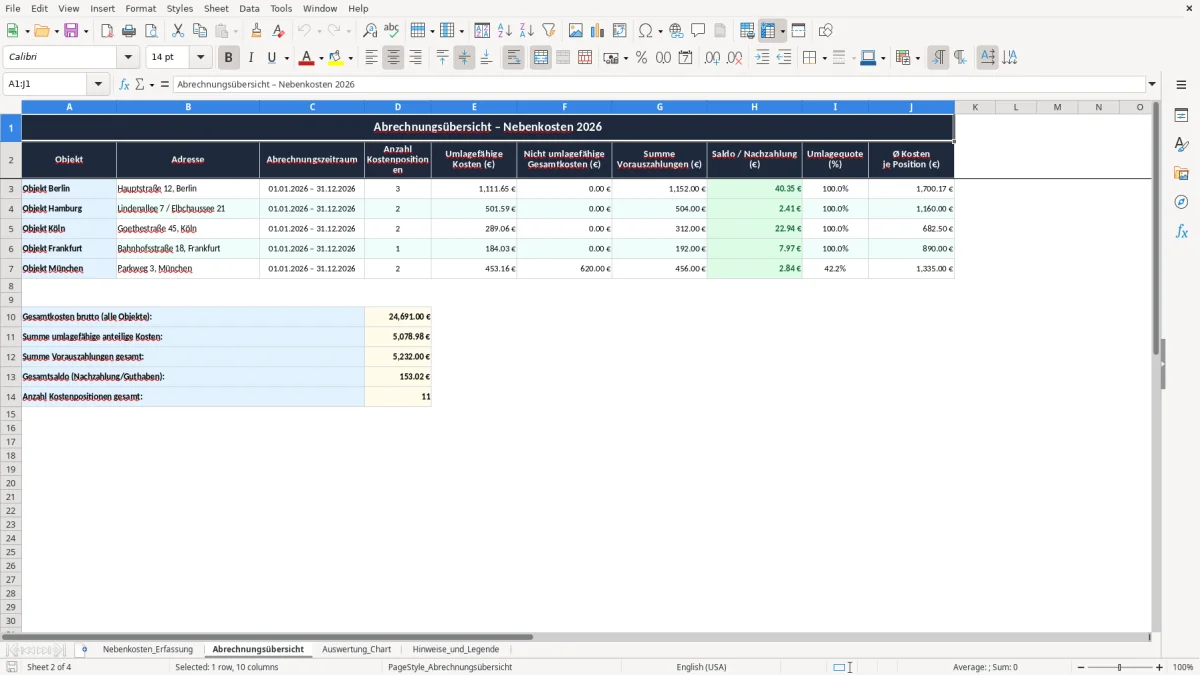1200x675 pixels.
Task: Cut the selection with scissors icon
Action: tap(178, 31)
